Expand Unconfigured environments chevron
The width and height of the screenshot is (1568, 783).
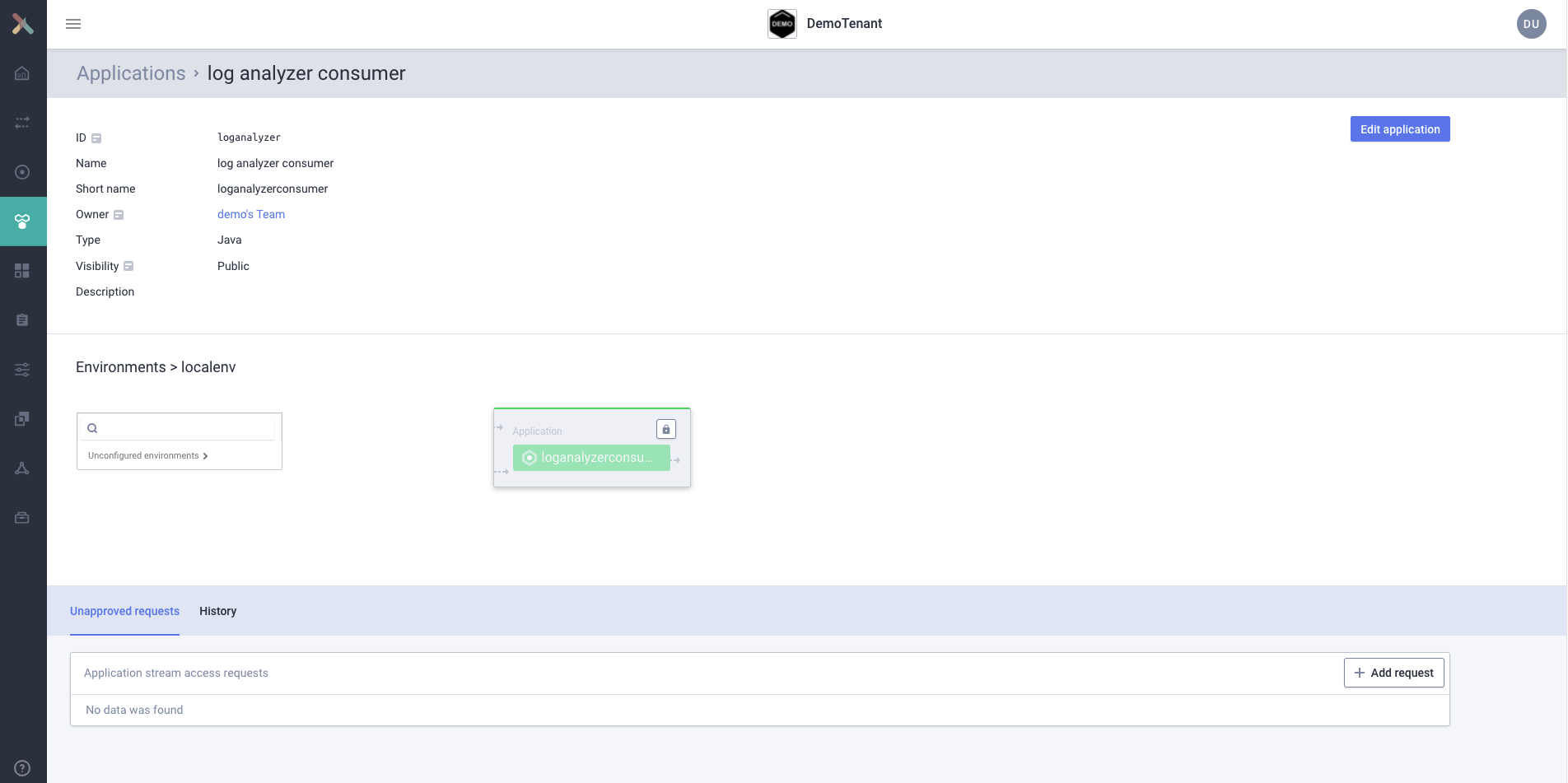pyautogui.click(x=205, y=456)
